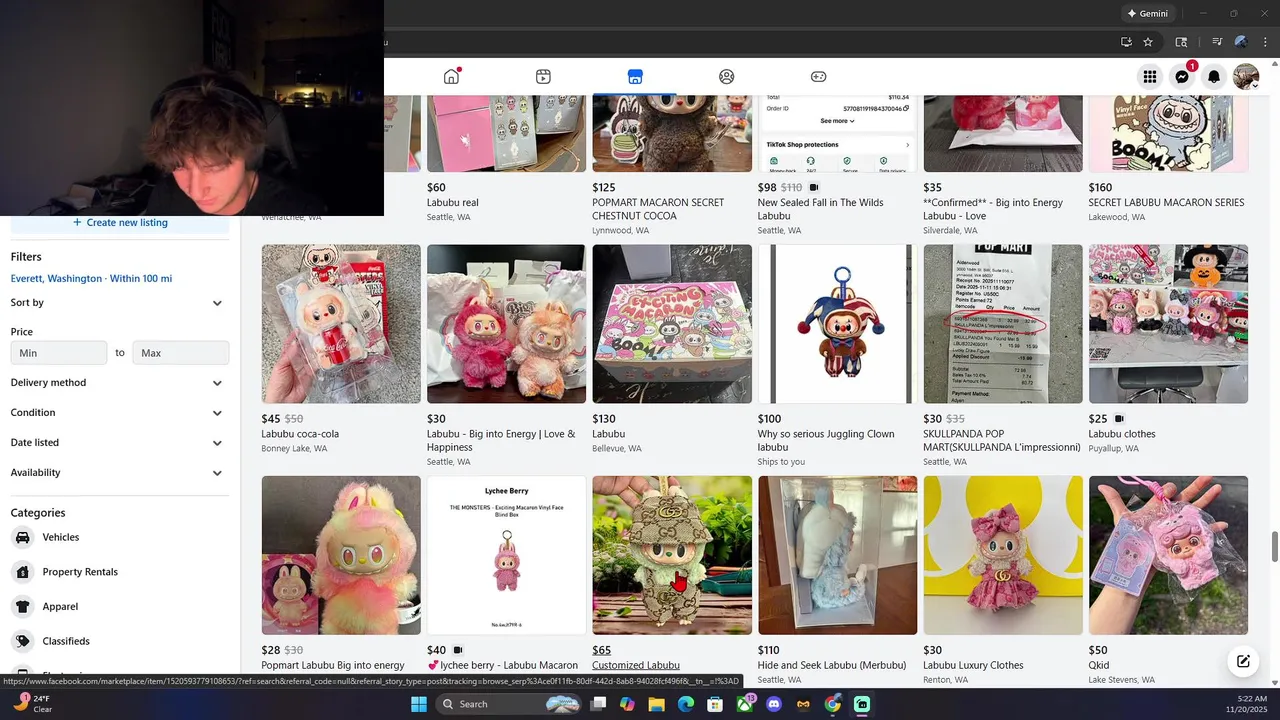Open the Xbox app from the taskbar
Screen dimensions: 1280x720
click(x=745, y=704)
